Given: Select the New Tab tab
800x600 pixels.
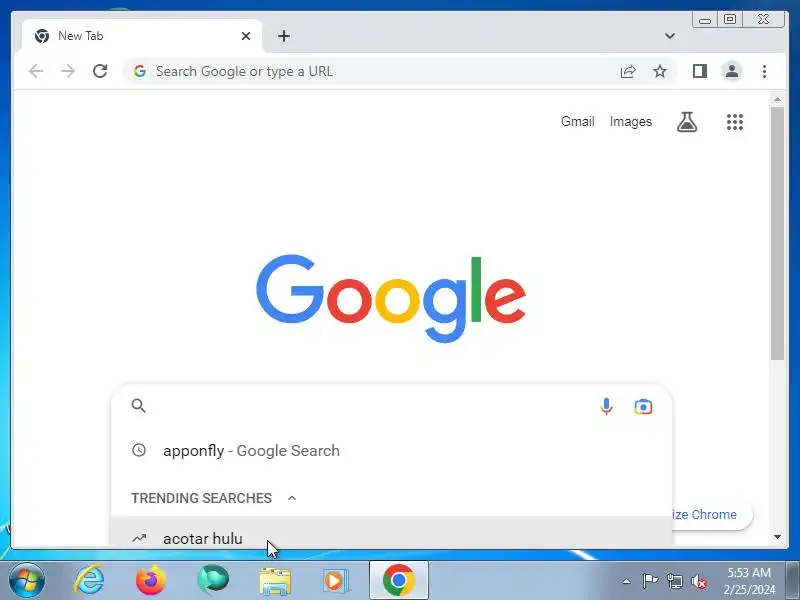Looking at the screenshot, I should 142,36.
